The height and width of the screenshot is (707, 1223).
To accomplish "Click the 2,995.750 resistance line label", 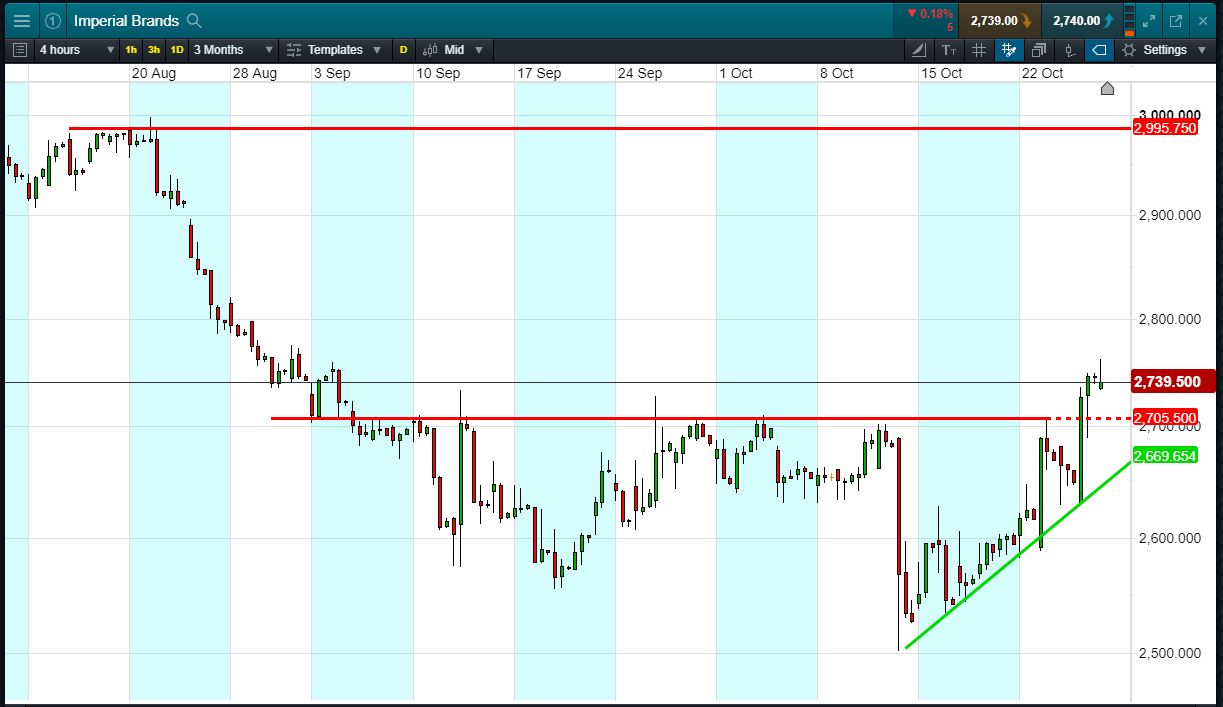I will [x=1165, y=128].
